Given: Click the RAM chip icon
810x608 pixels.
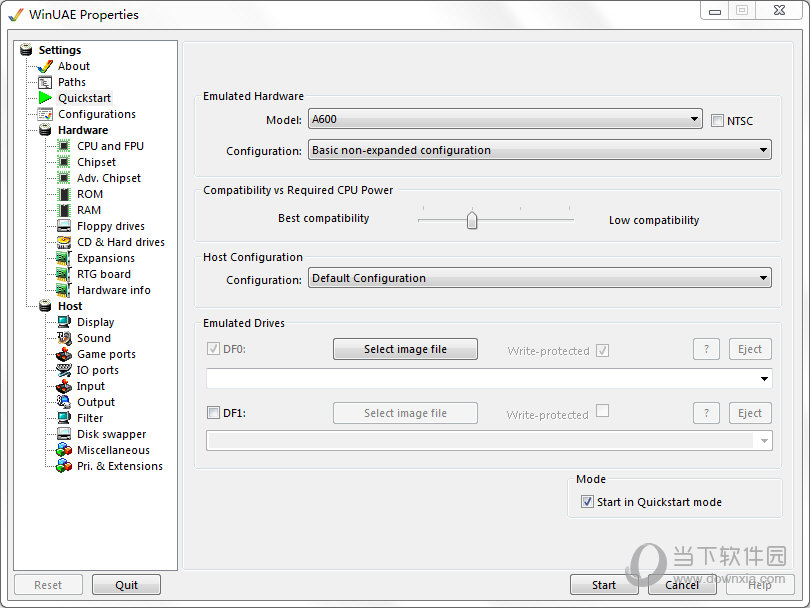Looking at the screenshot, I should pos(64,210).
